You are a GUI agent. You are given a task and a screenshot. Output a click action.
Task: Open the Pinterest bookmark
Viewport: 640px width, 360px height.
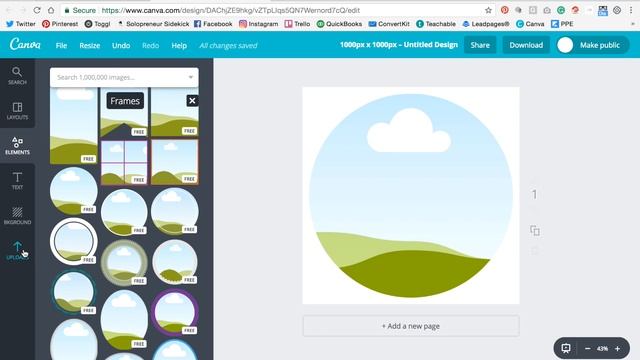click(60, 24)
